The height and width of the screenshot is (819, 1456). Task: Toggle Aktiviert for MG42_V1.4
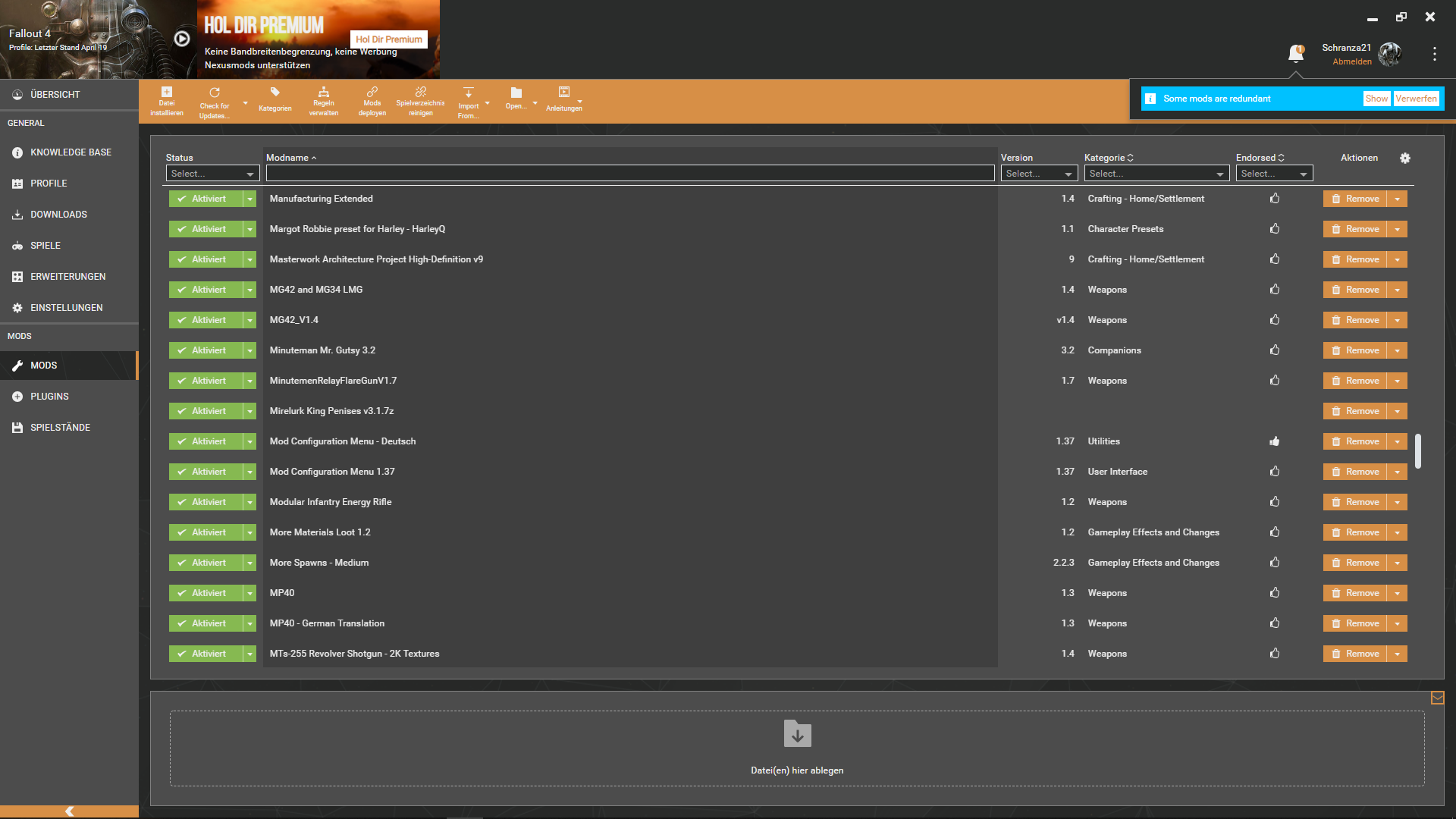pyautogui.click(x=206, y=320)
